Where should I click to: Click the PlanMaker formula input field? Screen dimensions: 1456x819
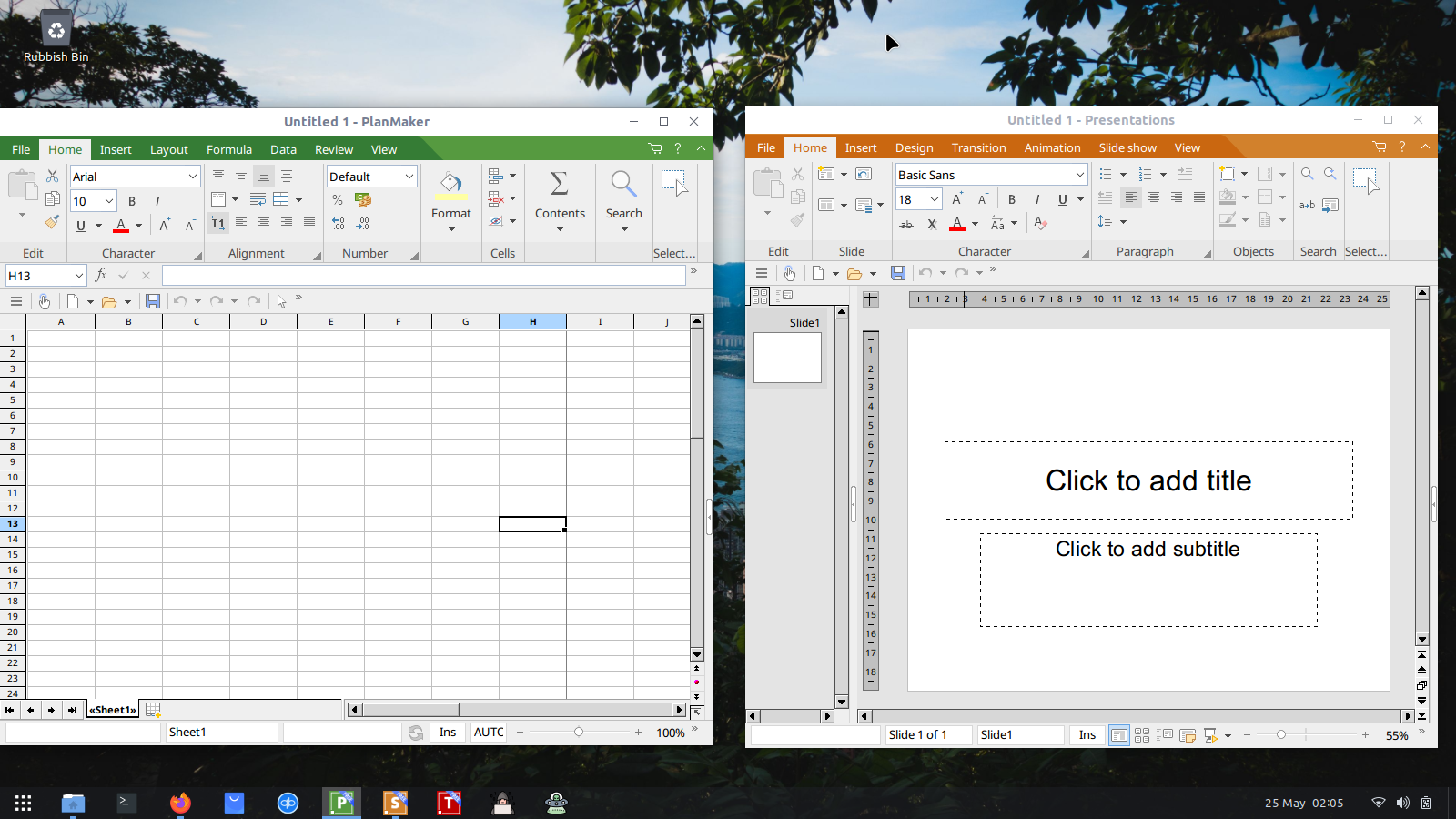tap(424, 276)
